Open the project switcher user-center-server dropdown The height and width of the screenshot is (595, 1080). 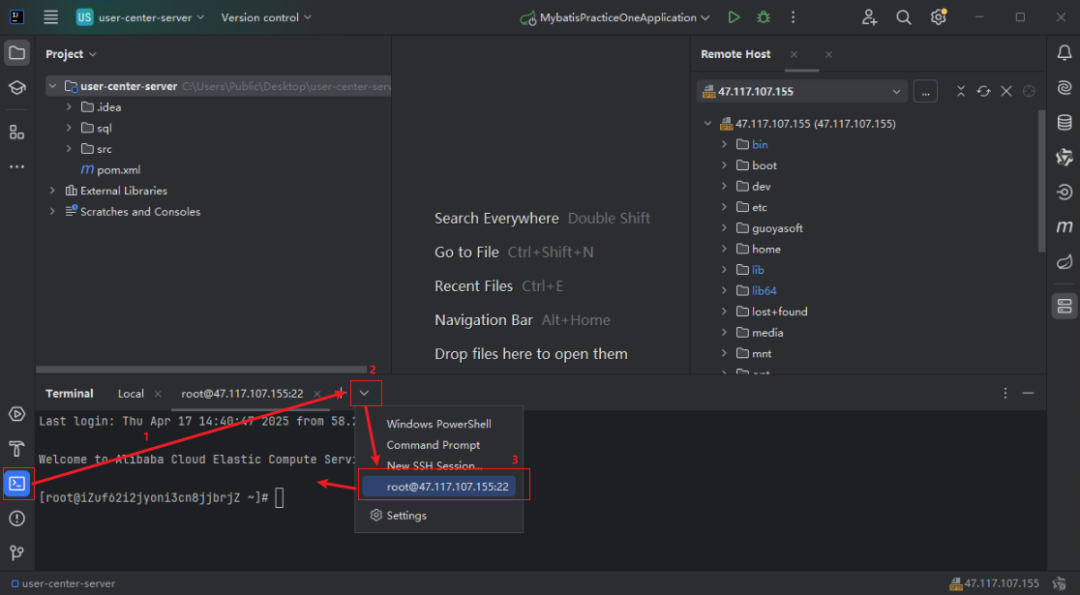[x=141, y=17]
